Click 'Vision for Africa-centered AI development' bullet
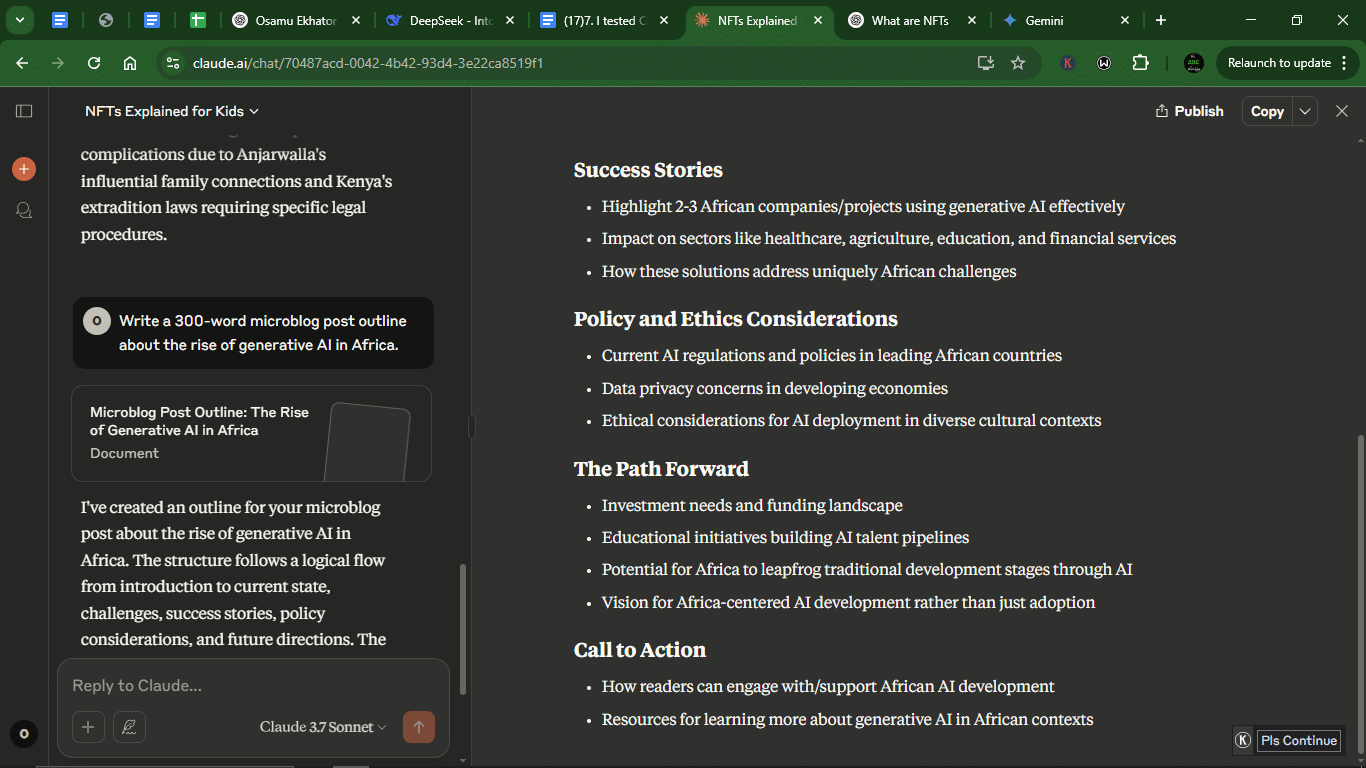The image size is (1366, 768). pyautogui.click(x=848, y=603)
